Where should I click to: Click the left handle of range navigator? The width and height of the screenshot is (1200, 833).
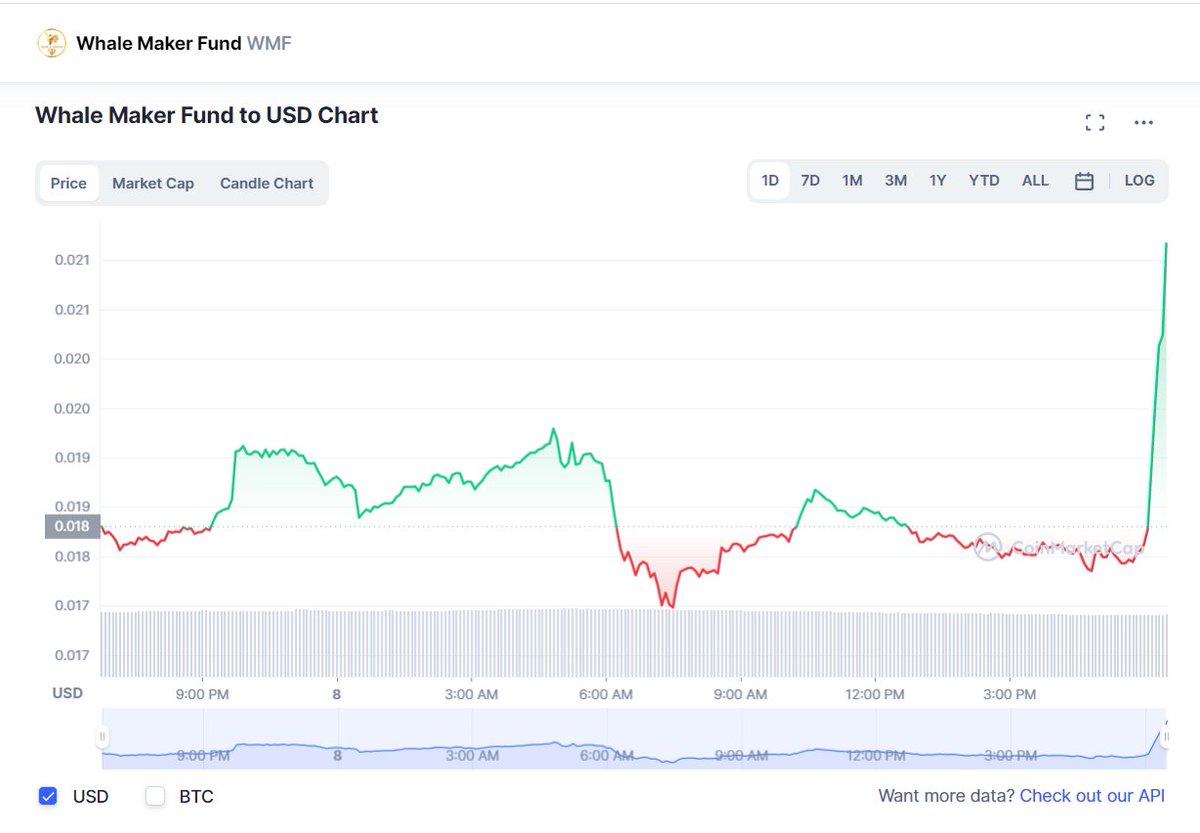click(102, 737)
